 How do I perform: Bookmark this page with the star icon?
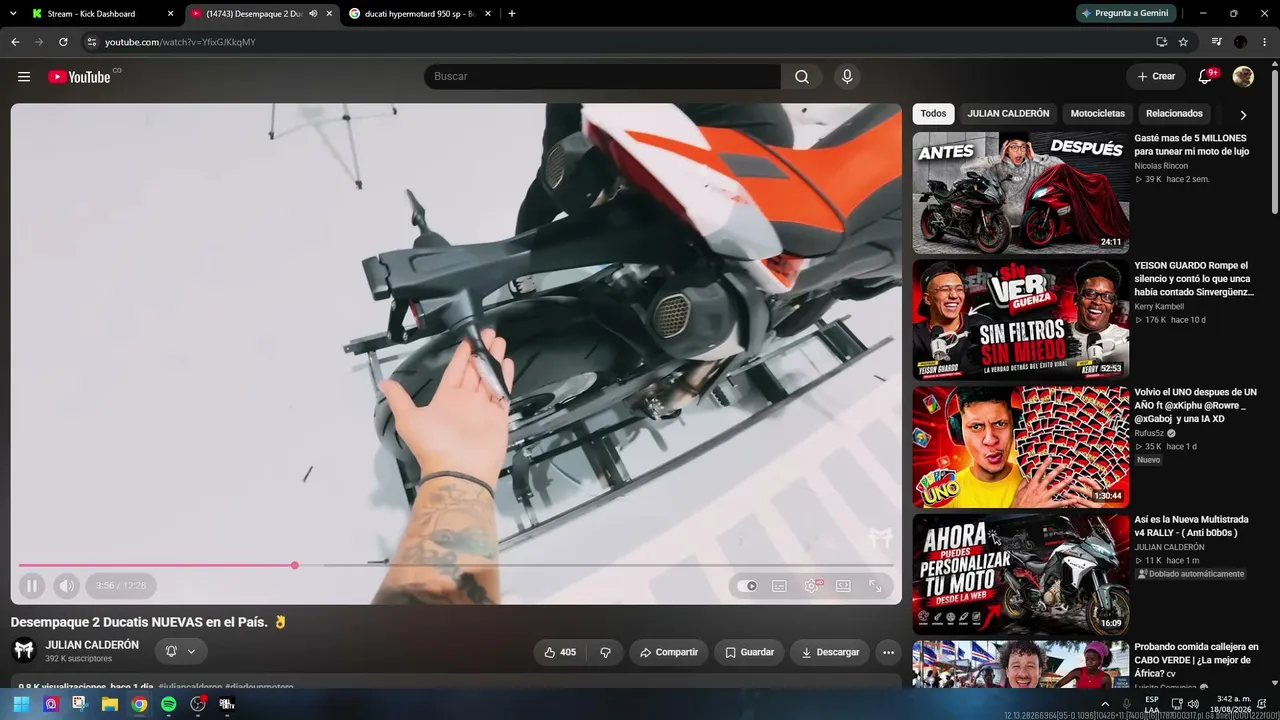[x=1183, y=42]
